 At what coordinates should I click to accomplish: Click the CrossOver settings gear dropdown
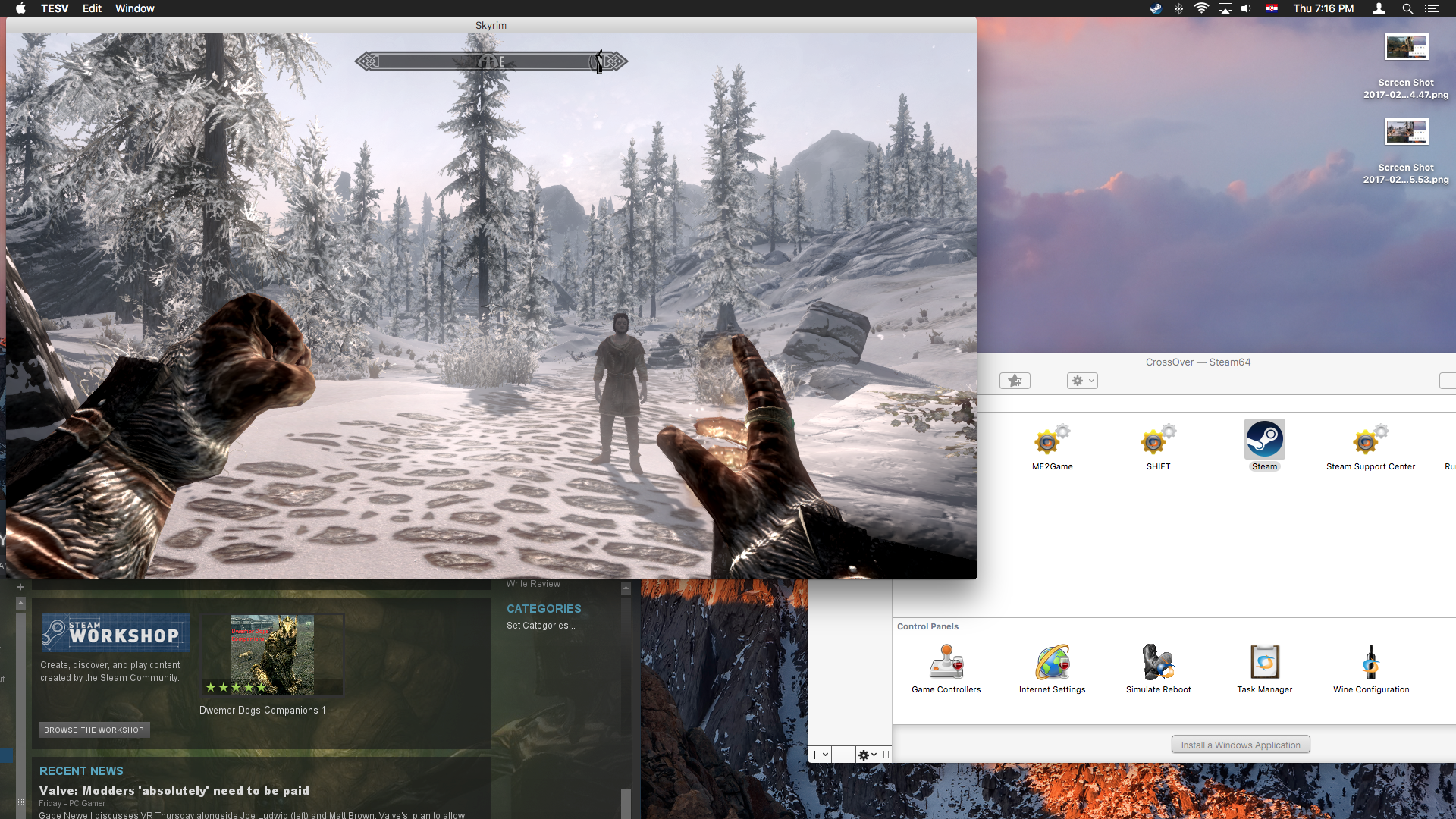1082,380
